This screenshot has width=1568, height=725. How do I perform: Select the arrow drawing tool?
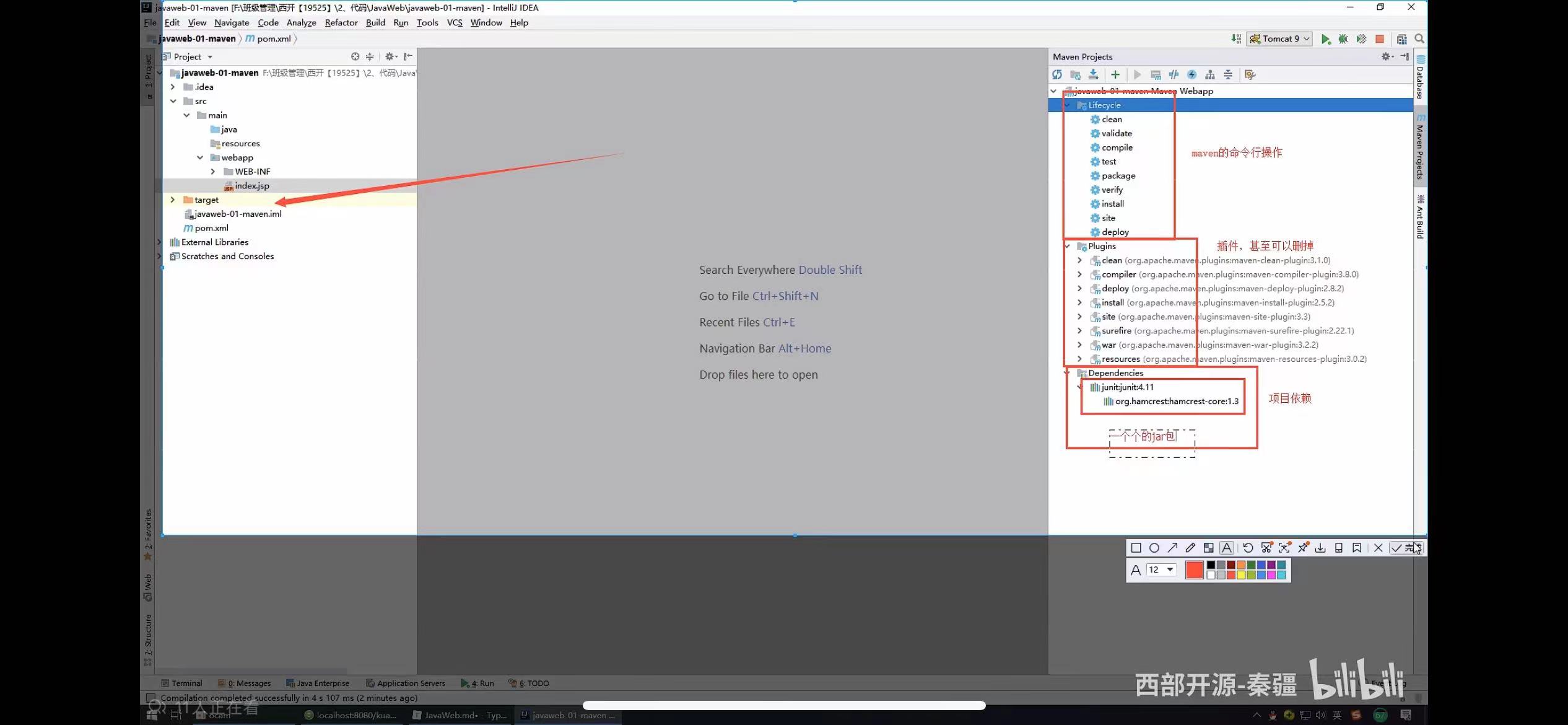(1173, 548)
